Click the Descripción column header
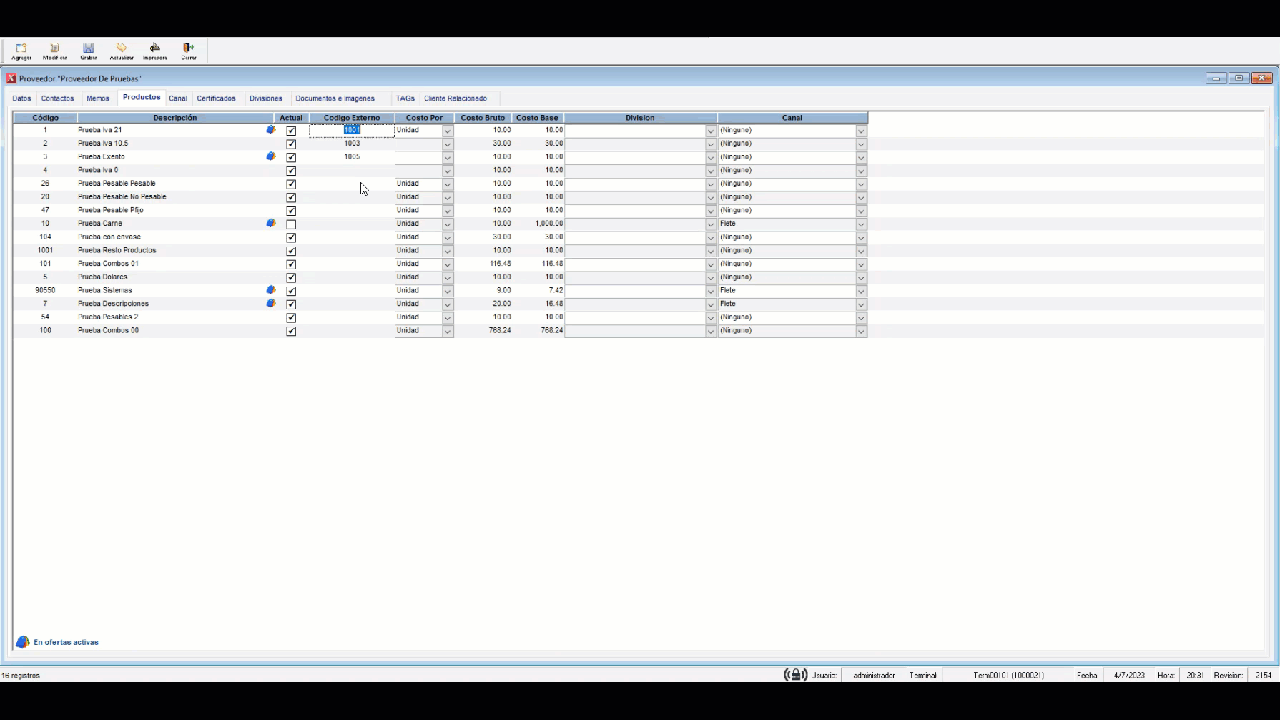This screenshot has height=720, width=1280. click(x=175, y=118)
